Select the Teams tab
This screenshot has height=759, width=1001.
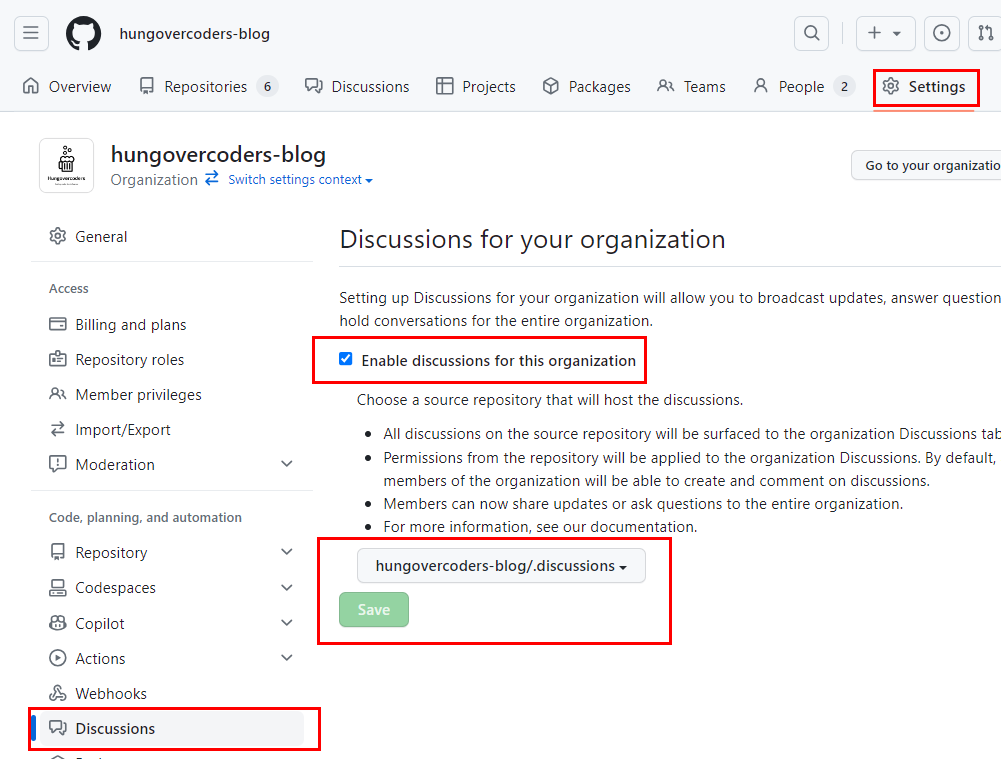691,86
